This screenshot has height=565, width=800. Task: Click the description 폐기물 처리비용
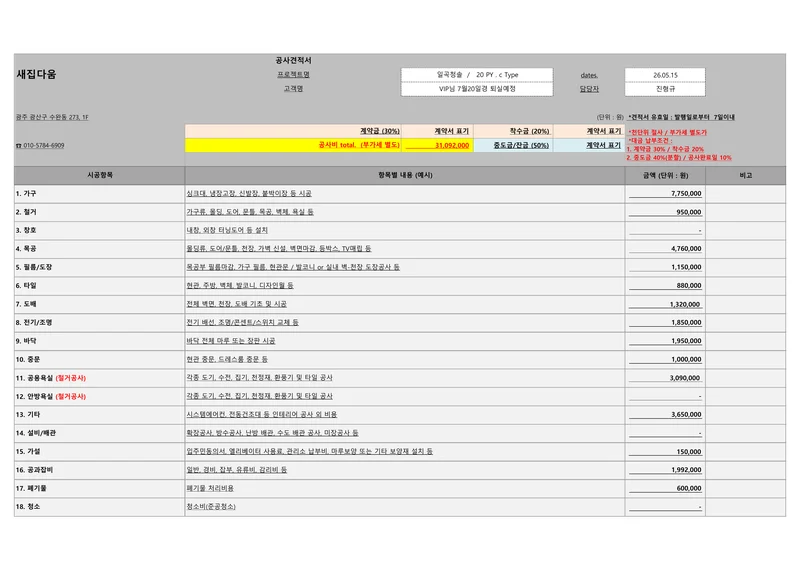(210, 488)
